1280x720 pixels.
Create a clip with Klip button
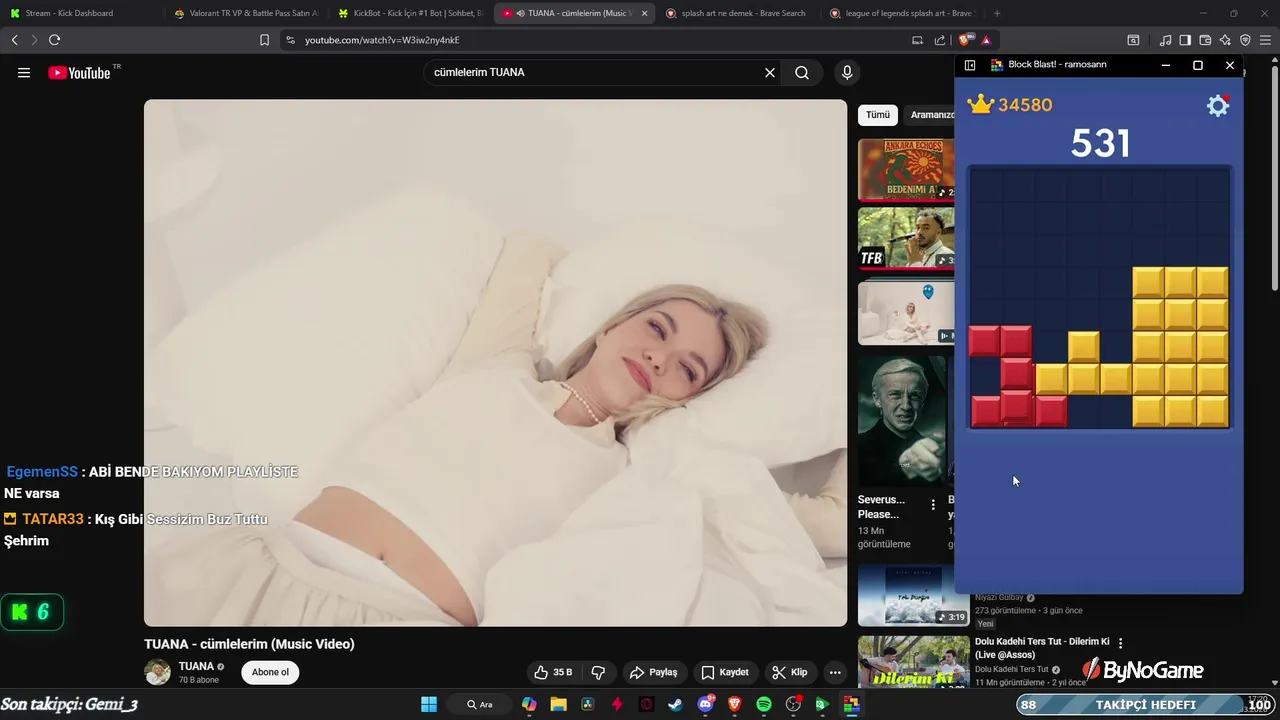pyautogui.click(x=790, y=672)
